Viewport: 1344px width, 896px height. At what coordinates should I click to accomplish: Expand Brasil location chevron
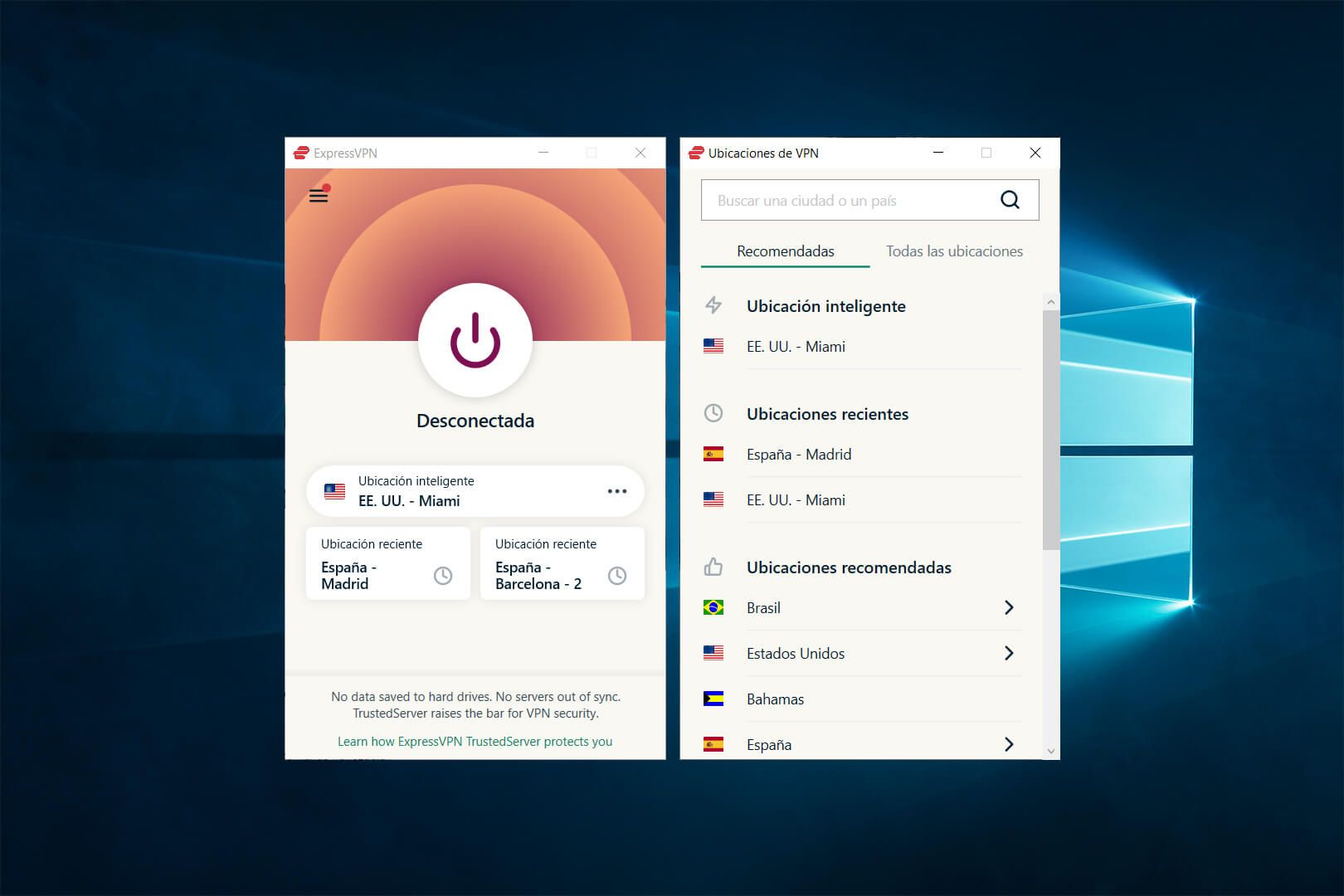pyautogui.click(x=1009, y=608)
